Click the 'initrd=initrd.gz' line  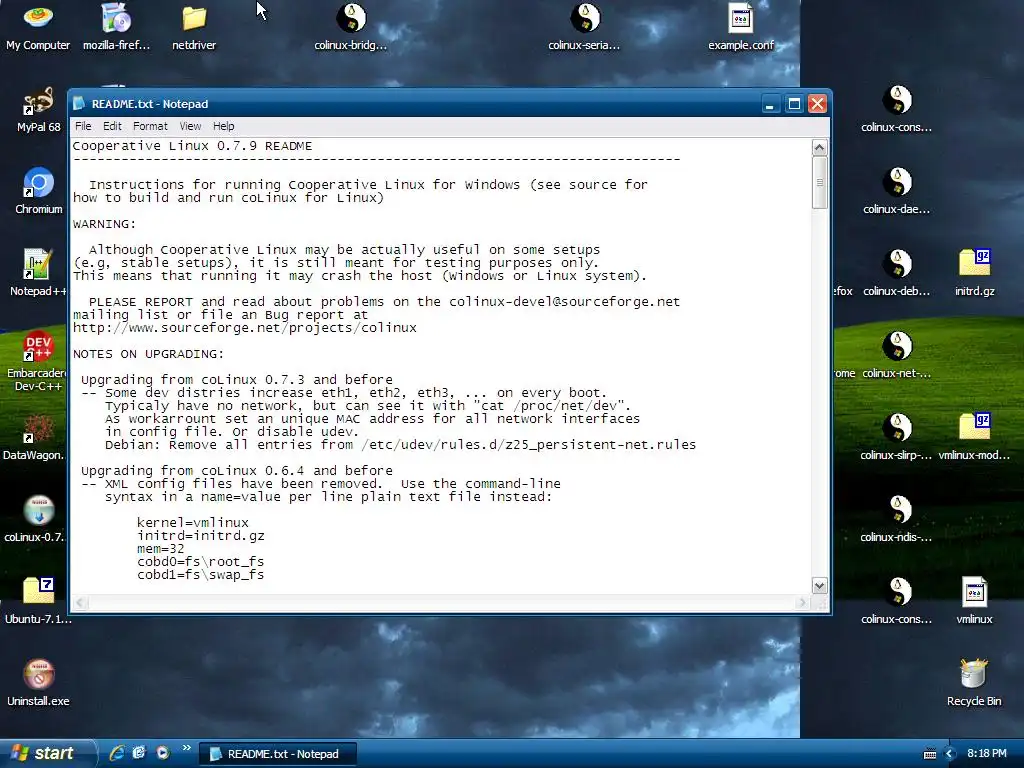click(200, 536)
